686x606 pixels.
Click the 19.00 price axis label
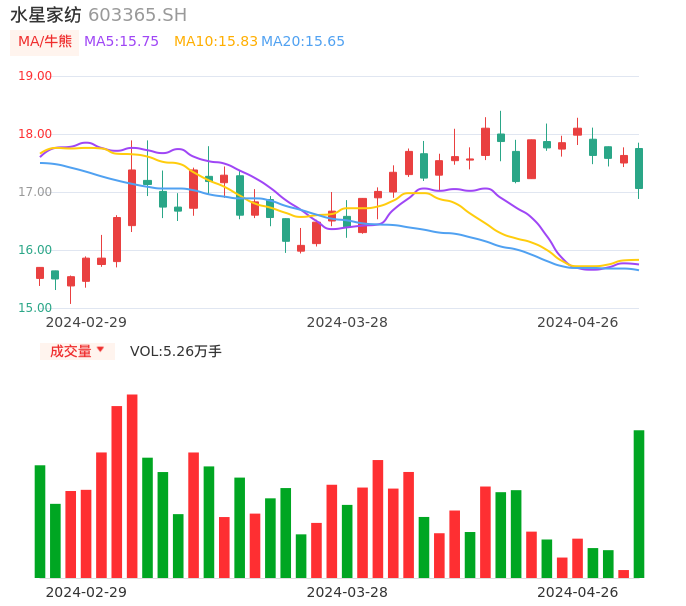click(x=35, y=76)
